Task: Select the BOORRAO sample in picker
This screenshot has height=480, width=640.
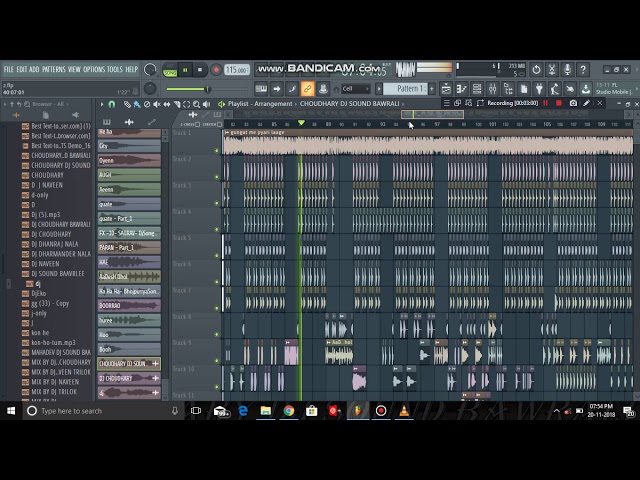Action: (129, 306)
